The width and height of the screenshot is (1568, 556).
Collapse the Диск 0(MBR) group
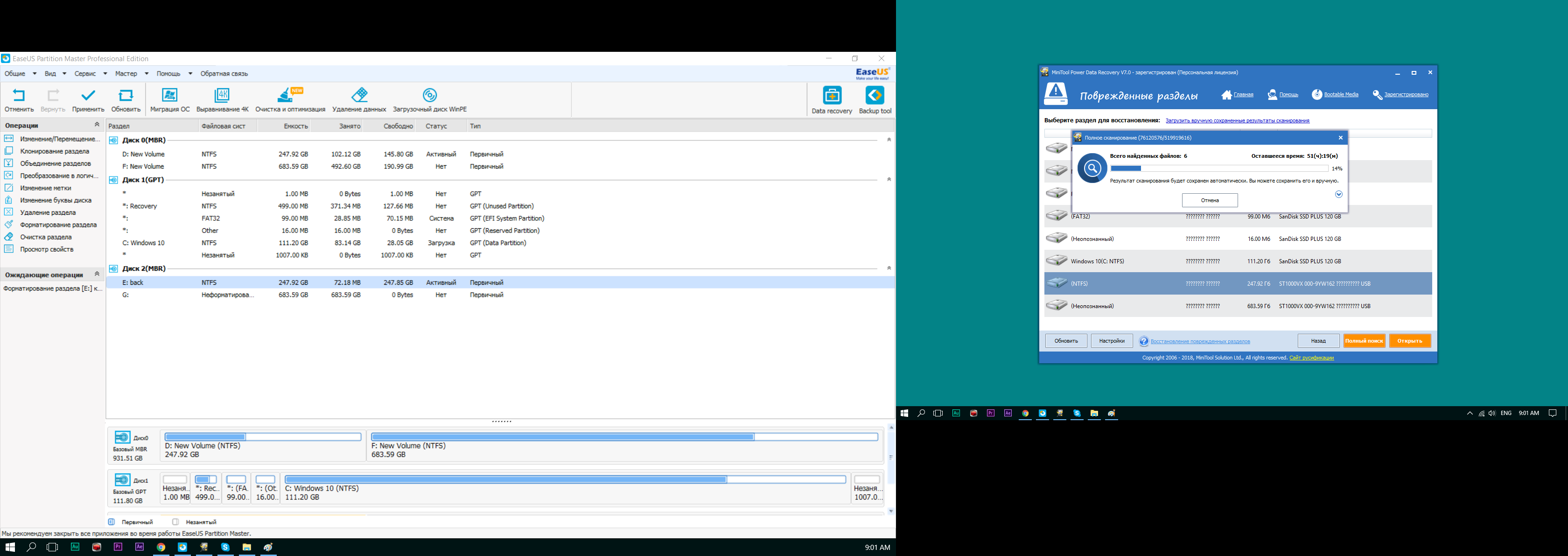click(x=889, y=140)
